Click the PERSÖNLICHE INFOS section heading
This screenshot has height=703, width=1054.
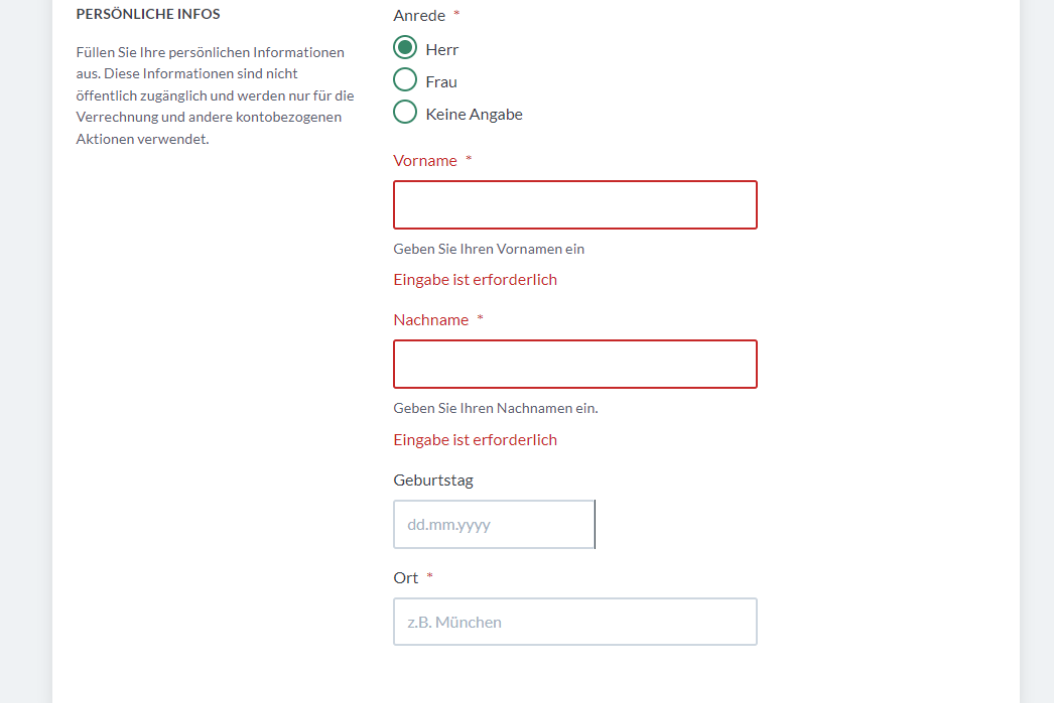coord(148,14)
